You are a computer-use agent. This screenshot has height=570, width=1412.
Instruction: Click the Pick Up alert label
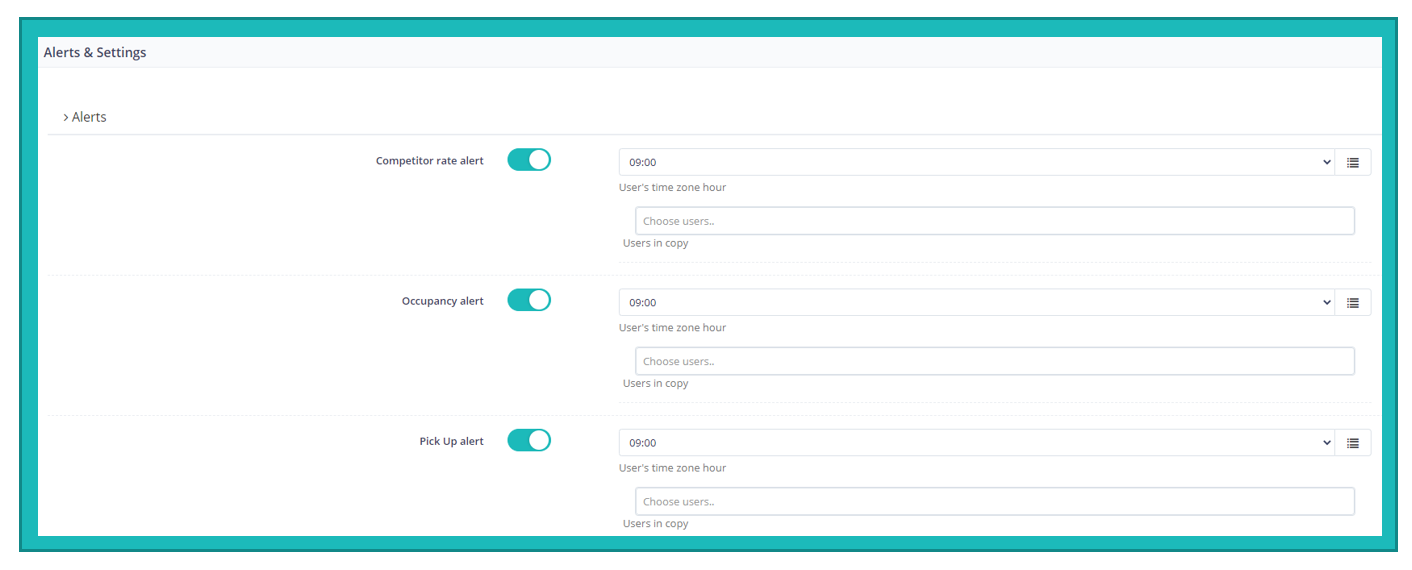452,441
